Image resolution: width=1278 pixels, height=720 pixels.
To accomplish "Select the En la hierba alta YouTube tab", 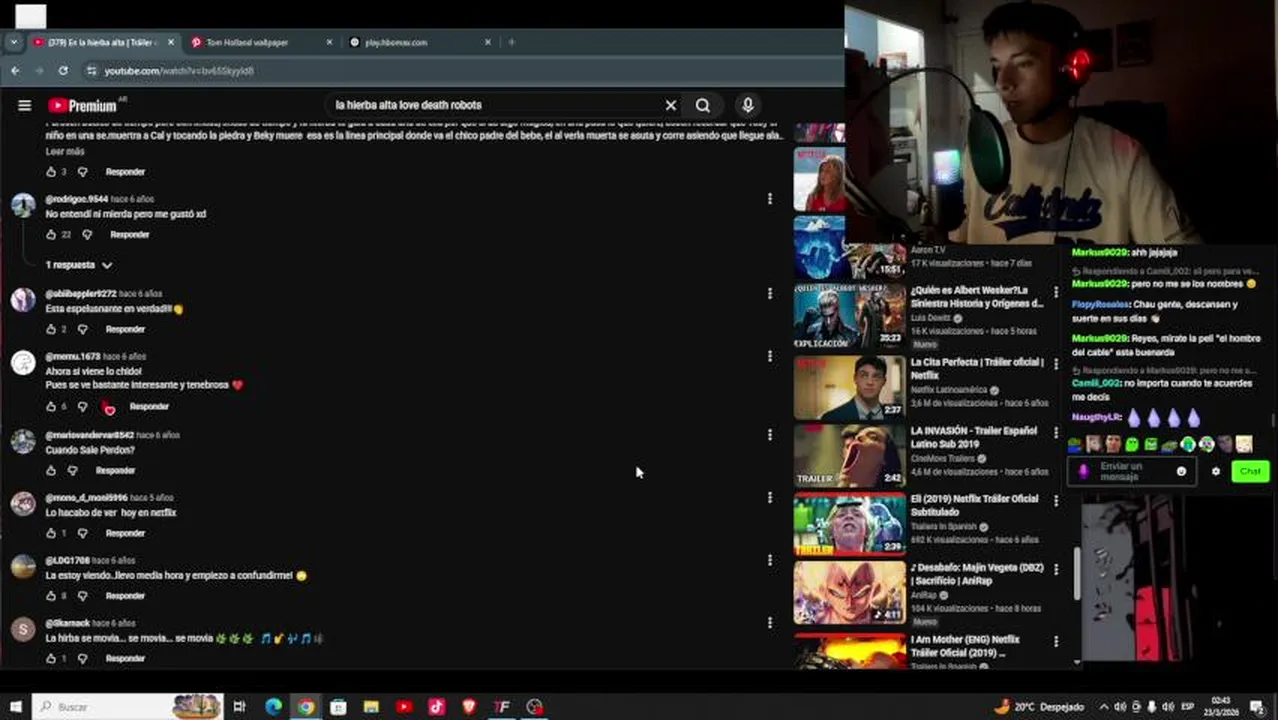I will click(102, 42).
